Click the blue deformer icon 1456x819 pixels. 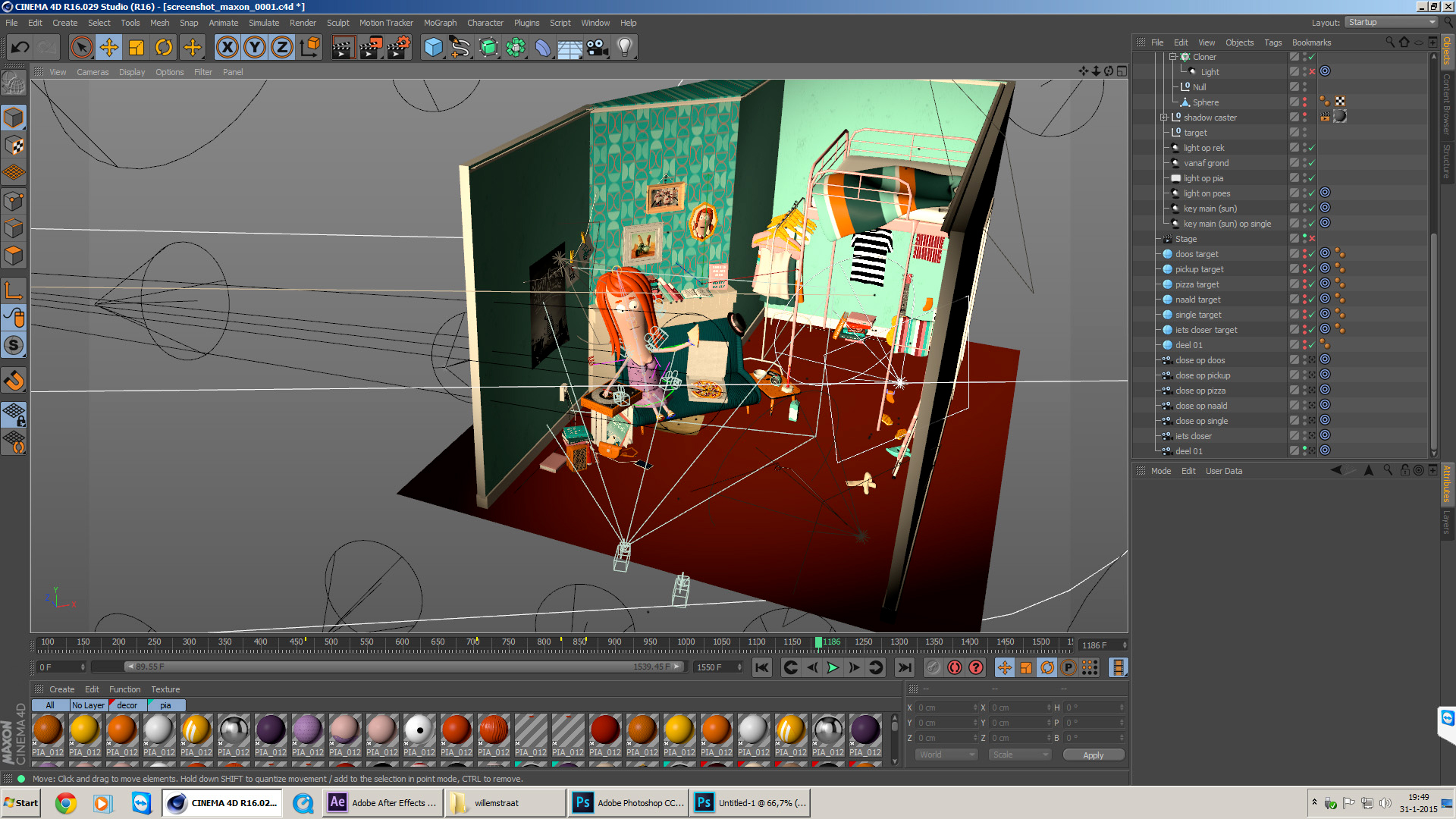pos(543,48)
